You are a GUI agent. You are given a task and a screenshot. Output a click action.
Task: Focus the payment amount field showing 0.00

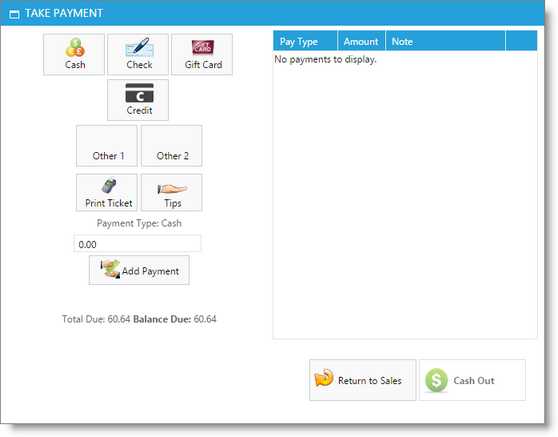[137, 243]
